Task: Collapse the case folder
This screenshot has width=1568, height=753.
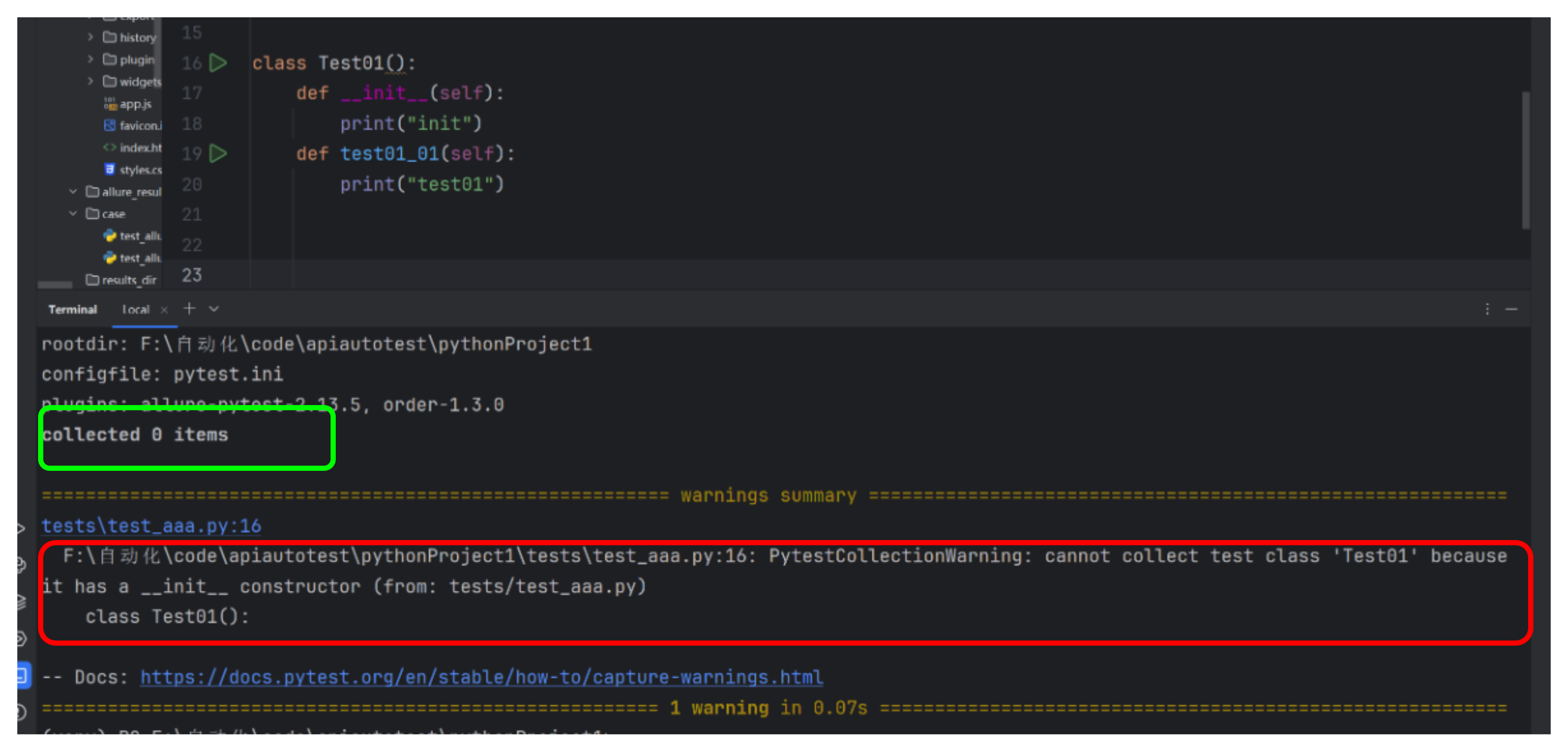Action: point(73,213)
